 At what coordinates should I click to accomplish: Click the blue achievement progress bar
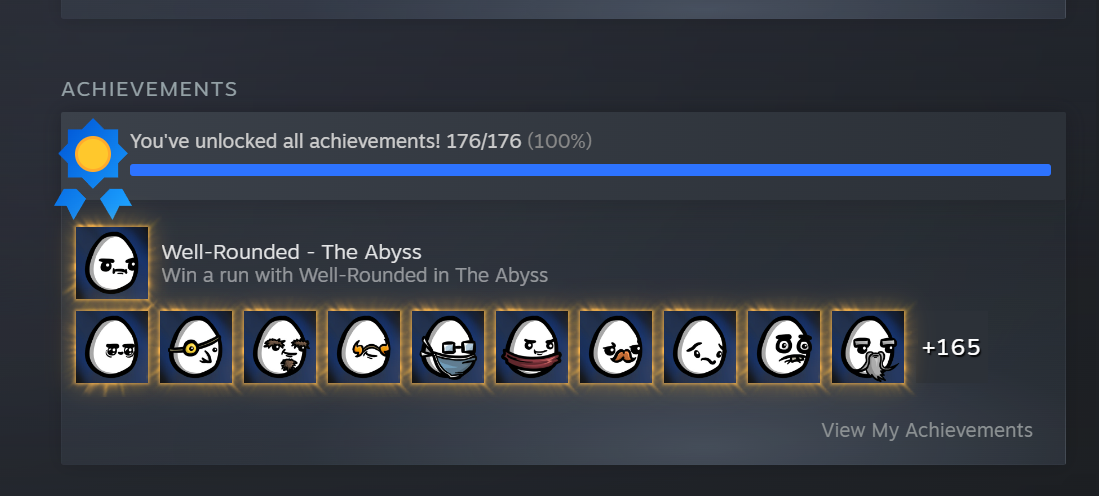coord(590,170)
